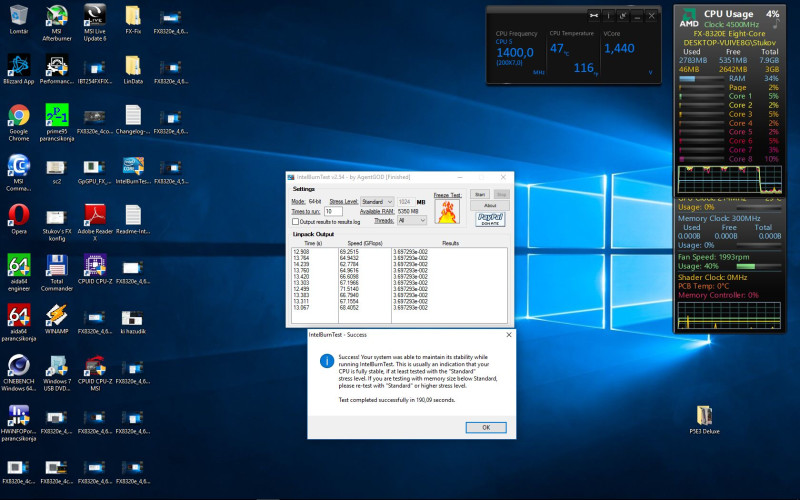This screenshot has height=500, width=800.
Task: Click the Stop button in IntelBurnTest
Action: click(x=502, y=194)
